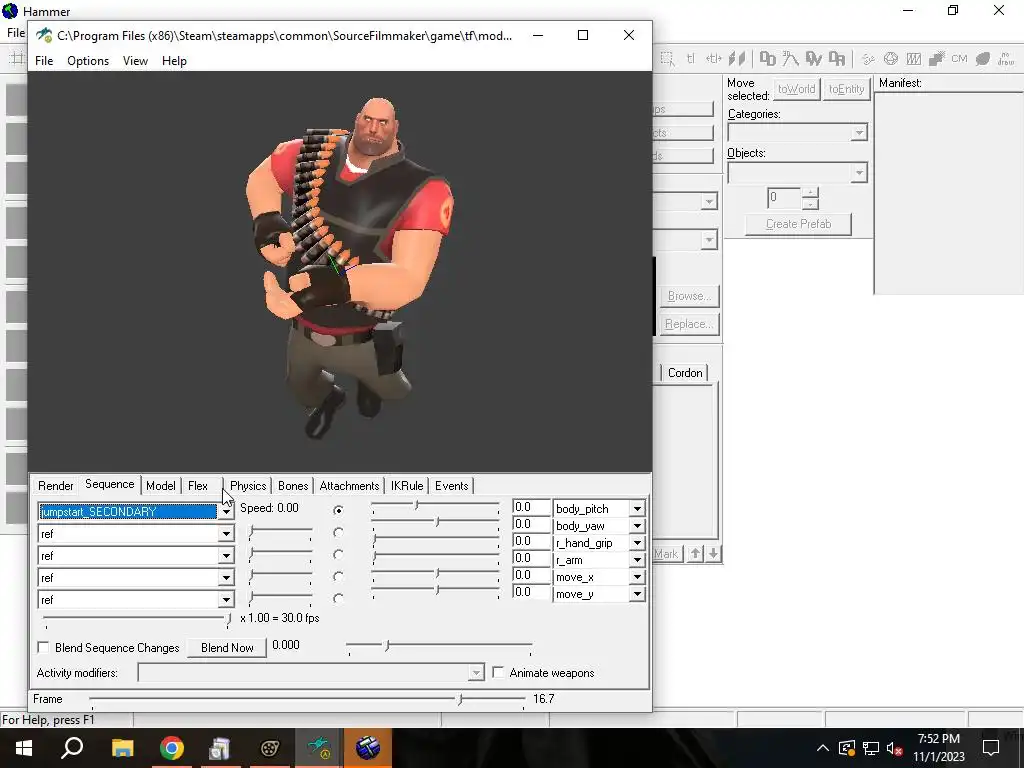The image size is (1024, 768).
Task: Toggle scaling texture lock '<tl>' icon
Action: pos(713,59)
